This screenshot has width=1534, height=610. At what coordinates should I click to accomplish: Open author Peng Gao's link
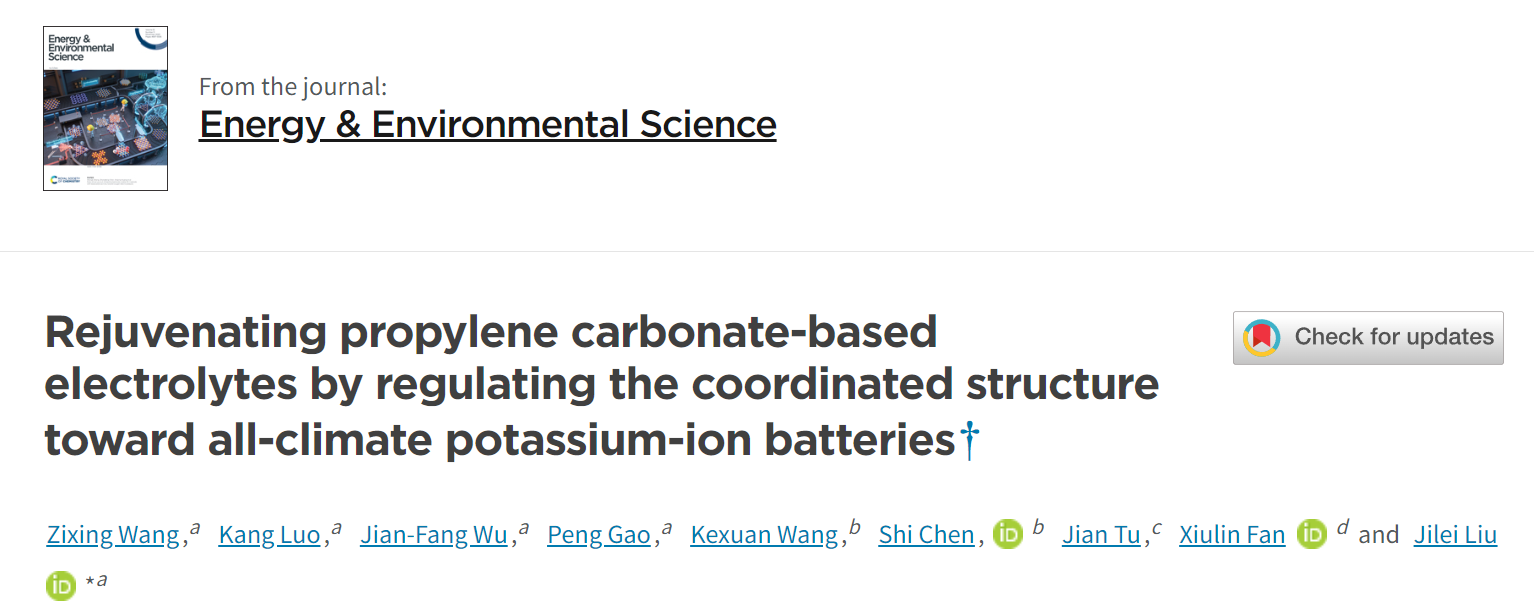coord(599,535)
